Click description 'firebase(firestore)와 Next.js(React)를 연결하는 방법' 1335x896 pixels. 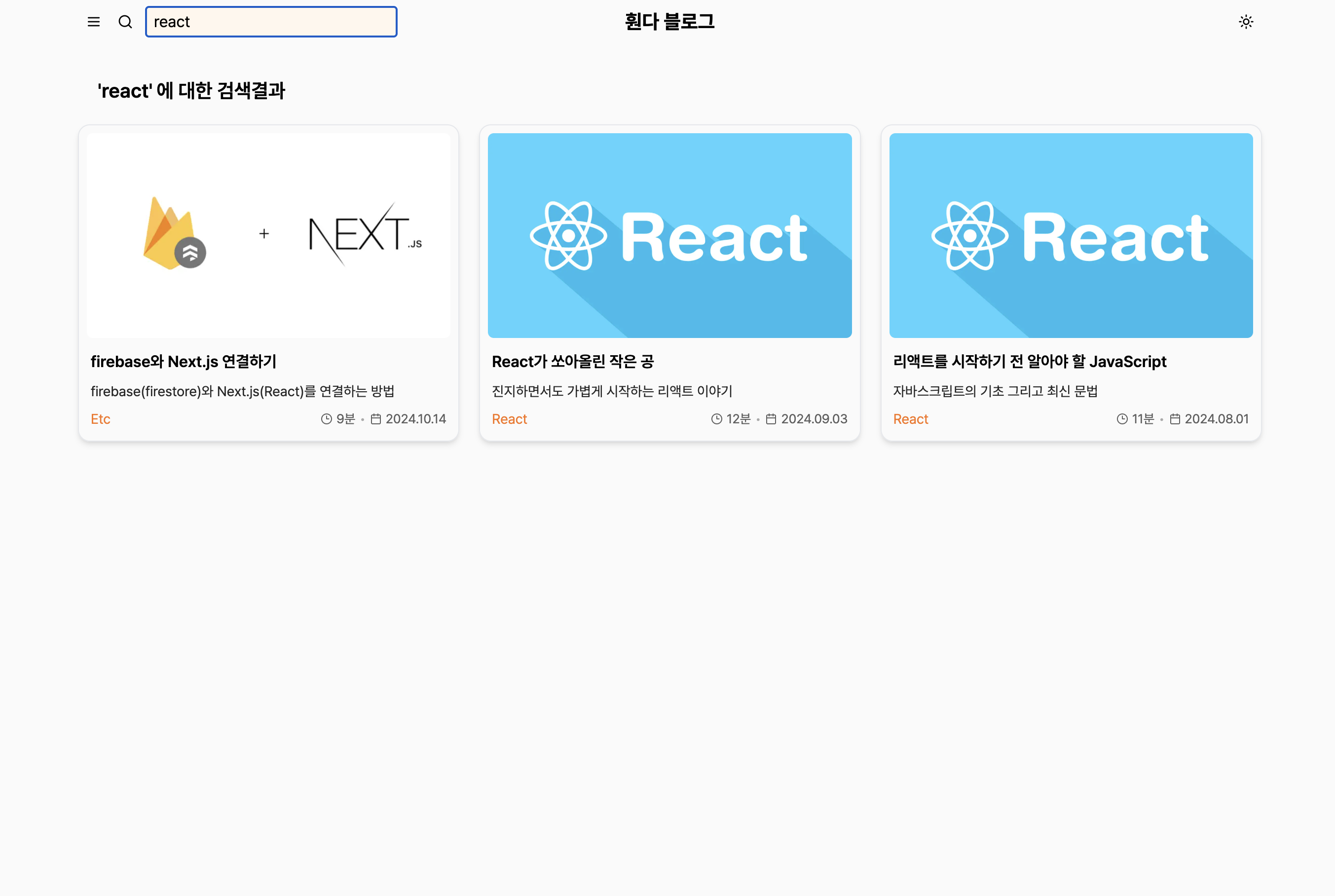242,391
